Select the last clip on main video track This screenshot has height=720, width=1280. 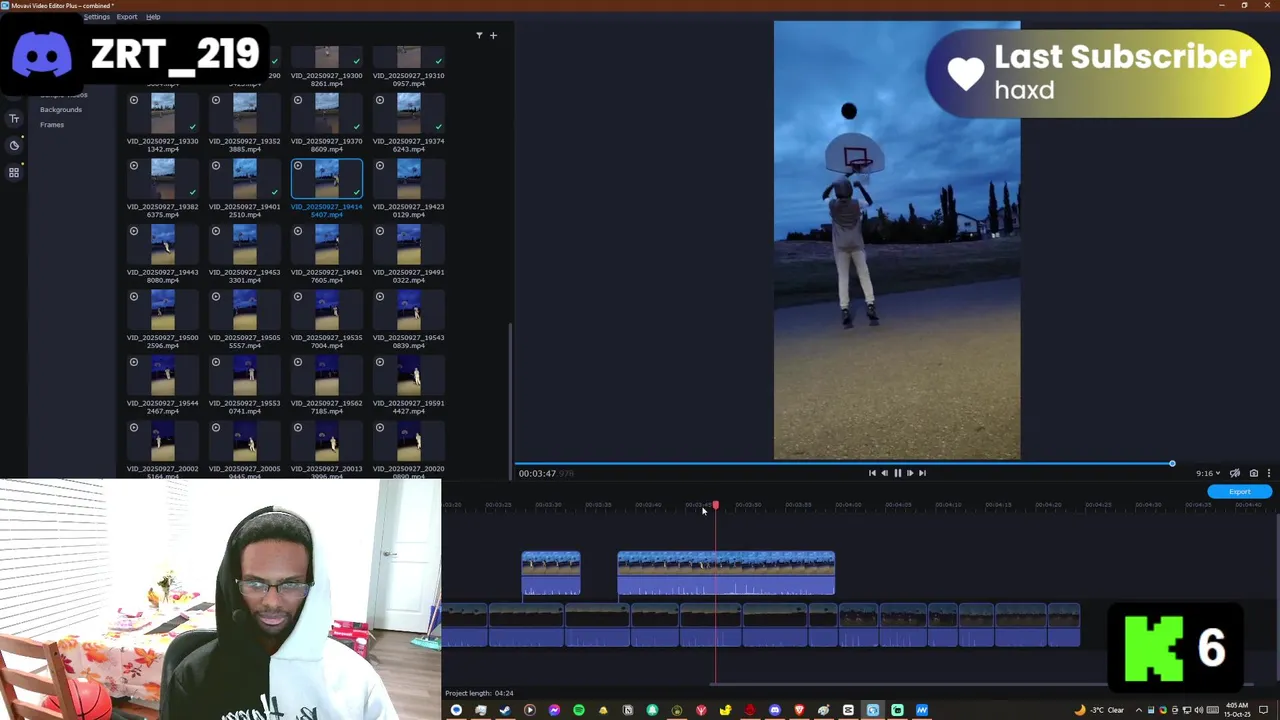pos(1063,624)
